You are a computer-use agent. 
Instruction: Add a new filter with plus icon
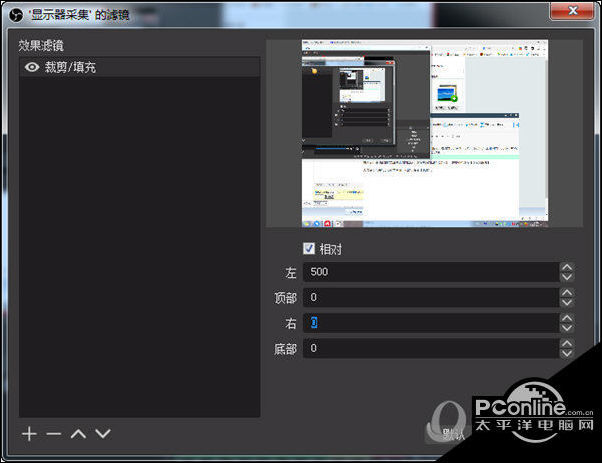29,434
